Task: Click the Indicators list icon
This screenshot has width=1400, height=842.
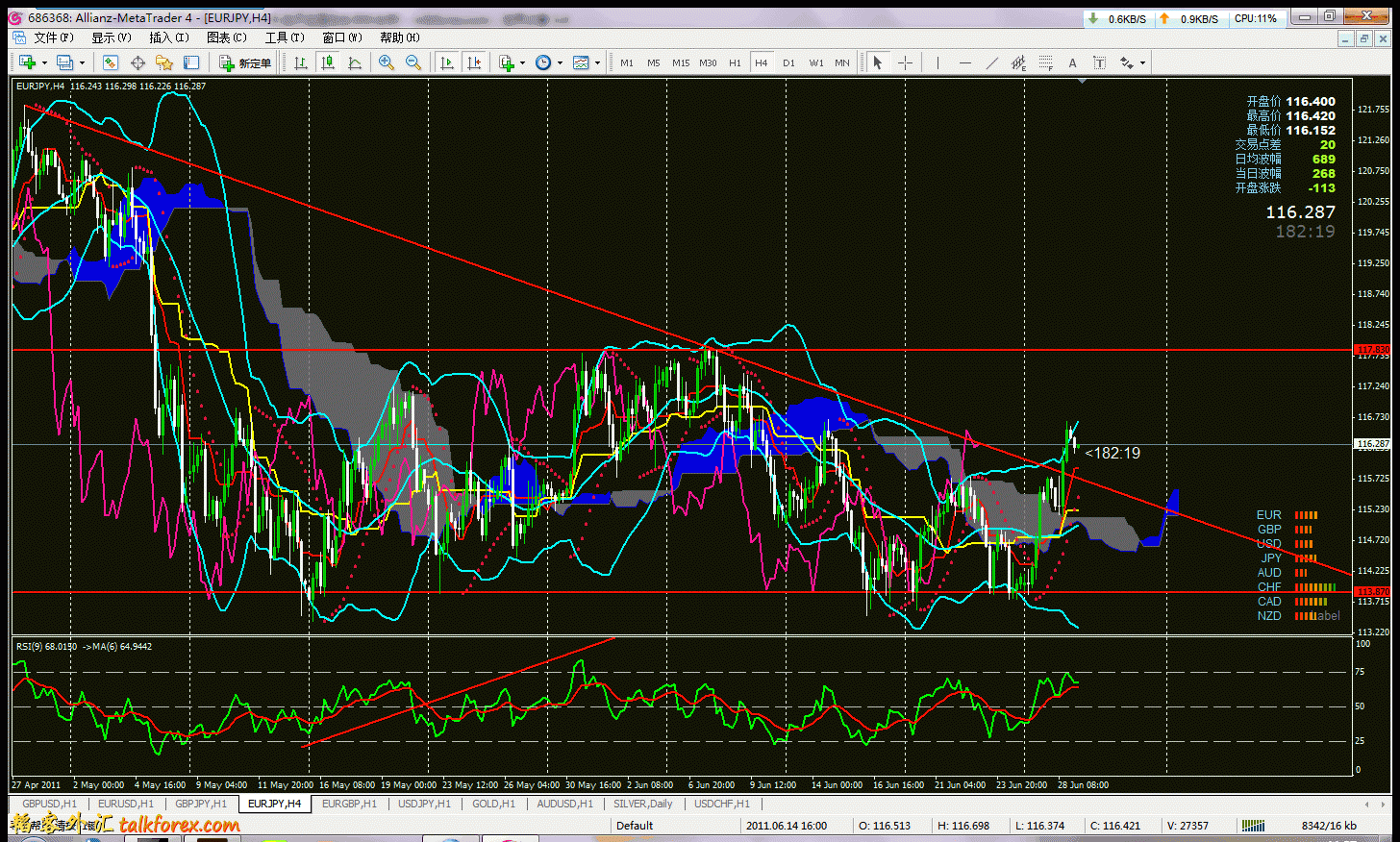Action: click(507, 62)
